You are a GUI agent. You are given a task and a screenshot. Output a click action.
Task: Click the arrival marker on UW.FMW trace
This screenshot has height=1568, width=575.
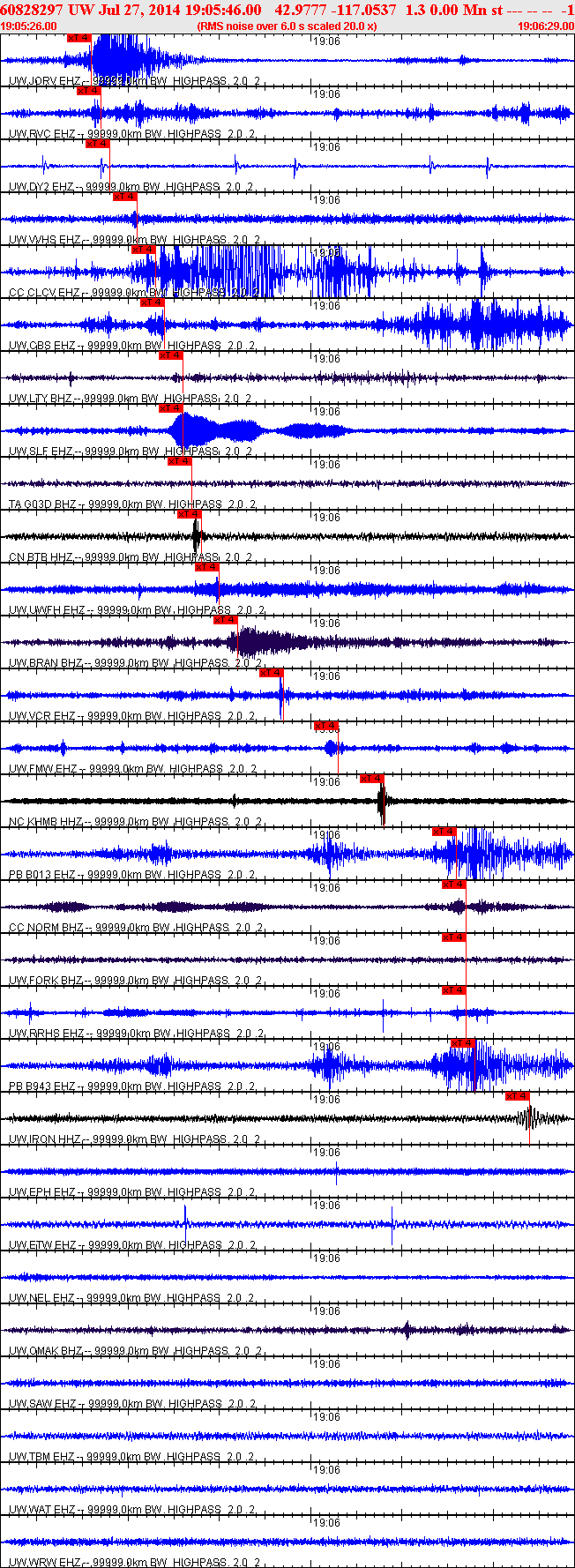pyautogui.click(x=326, y=726)
